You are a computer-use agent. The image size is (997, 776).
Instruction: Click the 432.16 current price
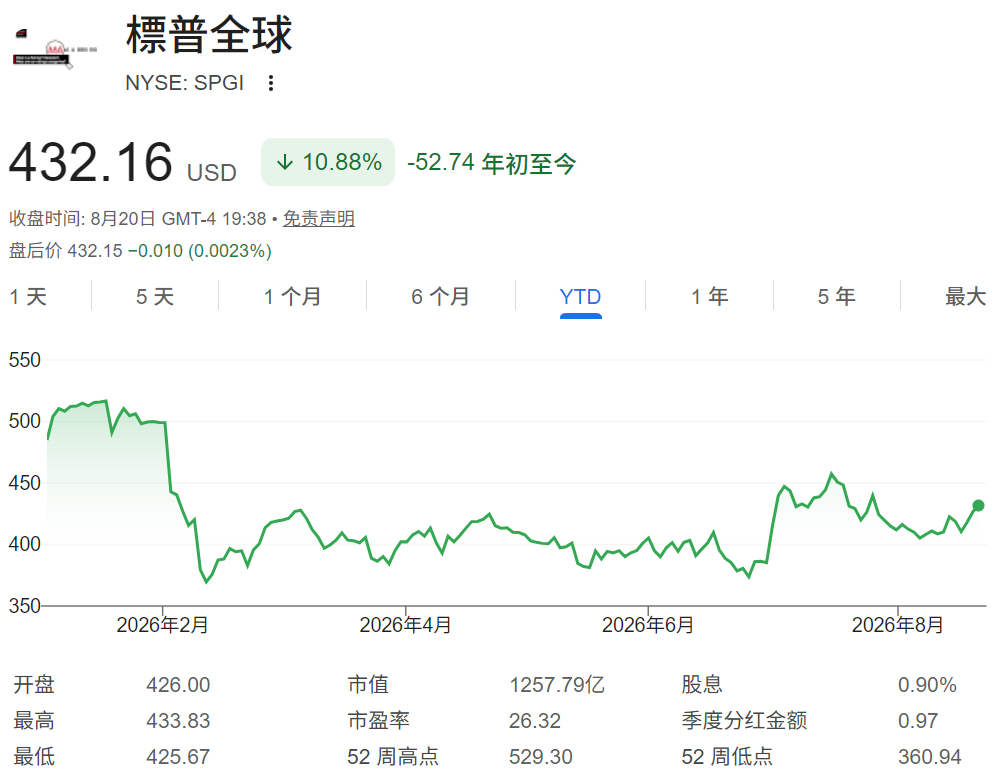(90, 162)
